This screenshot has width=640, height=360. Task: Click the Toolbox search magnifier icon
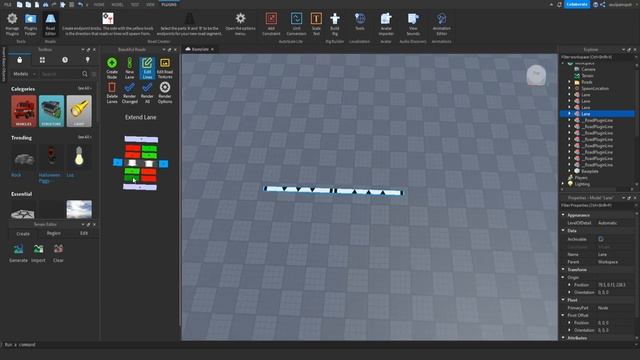84,74
